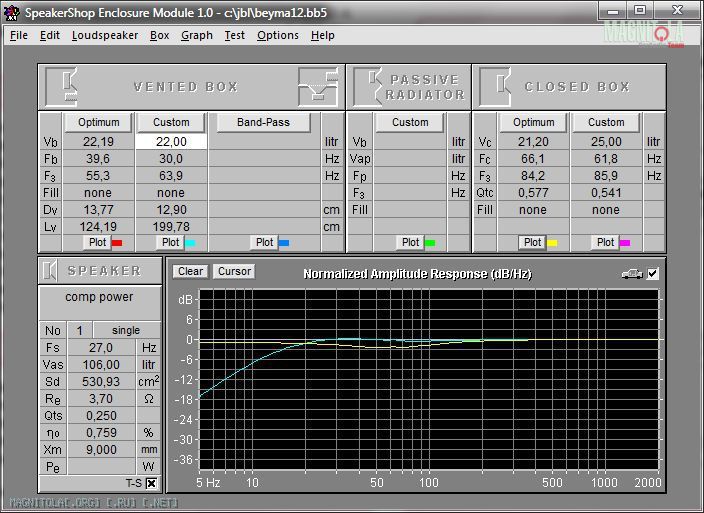Image resolution: width=704 pixels, height=513 pixels.
Task: Open the Options menu
Action: (x=277, y=35)
